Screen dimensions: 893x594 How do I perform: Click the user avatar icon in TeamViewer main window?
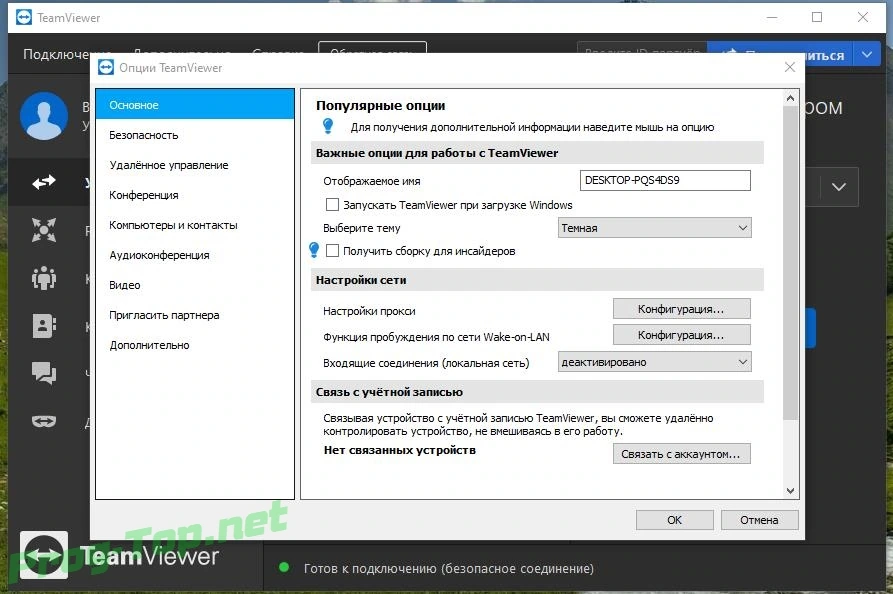[x=44, y=116]
